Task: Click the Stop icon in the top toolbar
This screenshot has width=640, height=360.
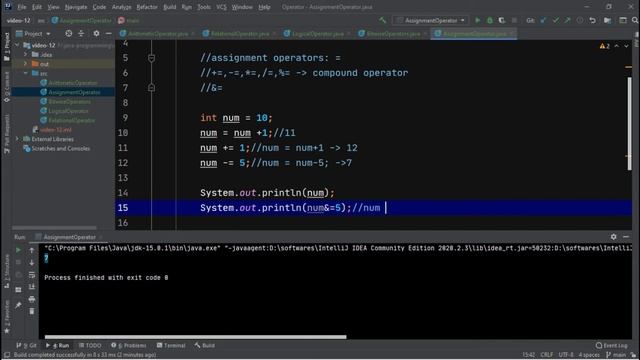Action: pyautogui.click(x=514, y=20)
